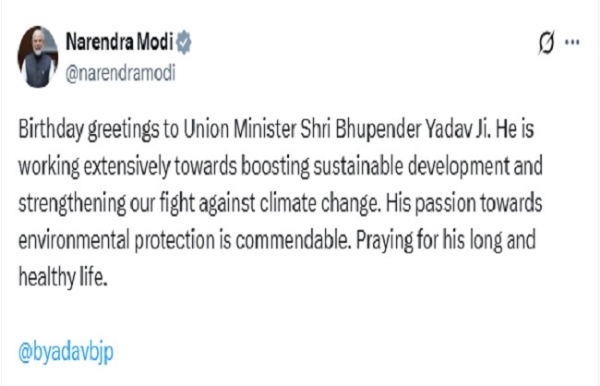Click the word "strengthening" in the post
The width and height of the screenshot is (600, 386).
(x=72, y=204)
